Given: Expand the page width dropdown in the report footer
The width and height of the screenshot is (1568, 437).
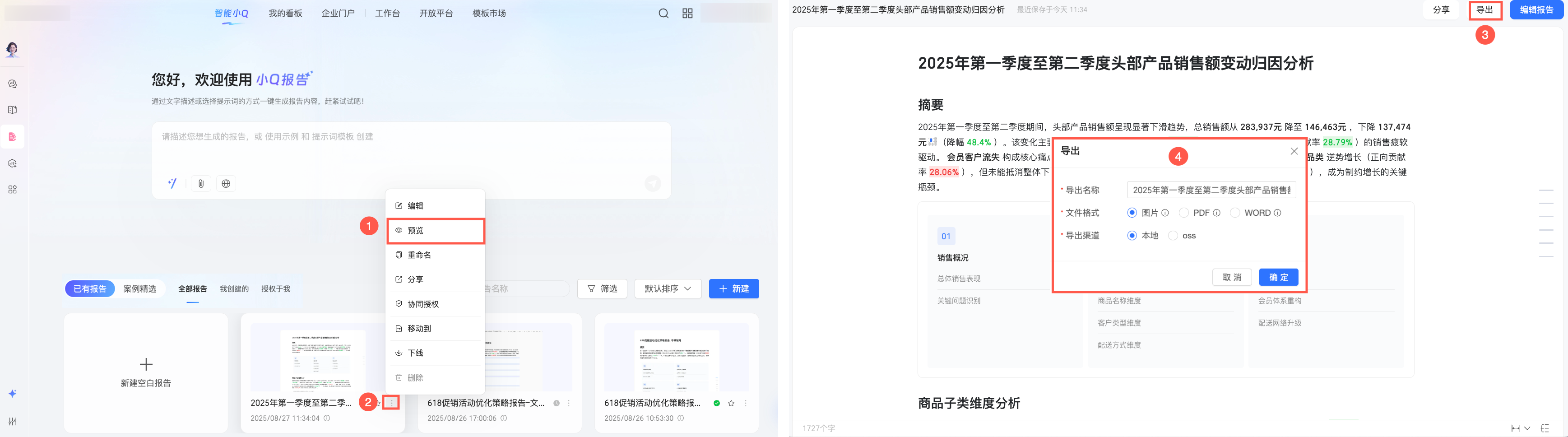Looking at the screenshot, I should tap(1521, 428).
